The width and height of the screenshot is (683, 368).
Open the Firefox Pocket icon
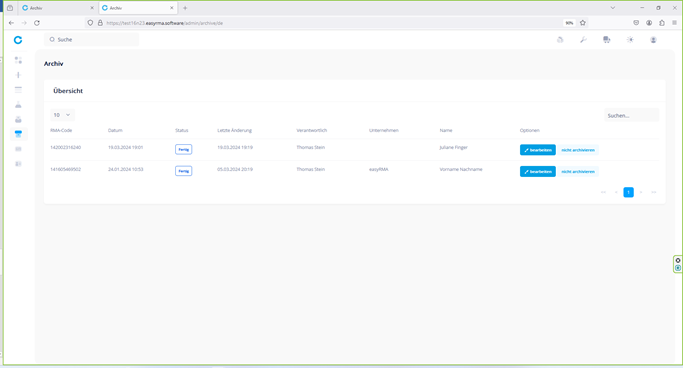click(636, 23)
